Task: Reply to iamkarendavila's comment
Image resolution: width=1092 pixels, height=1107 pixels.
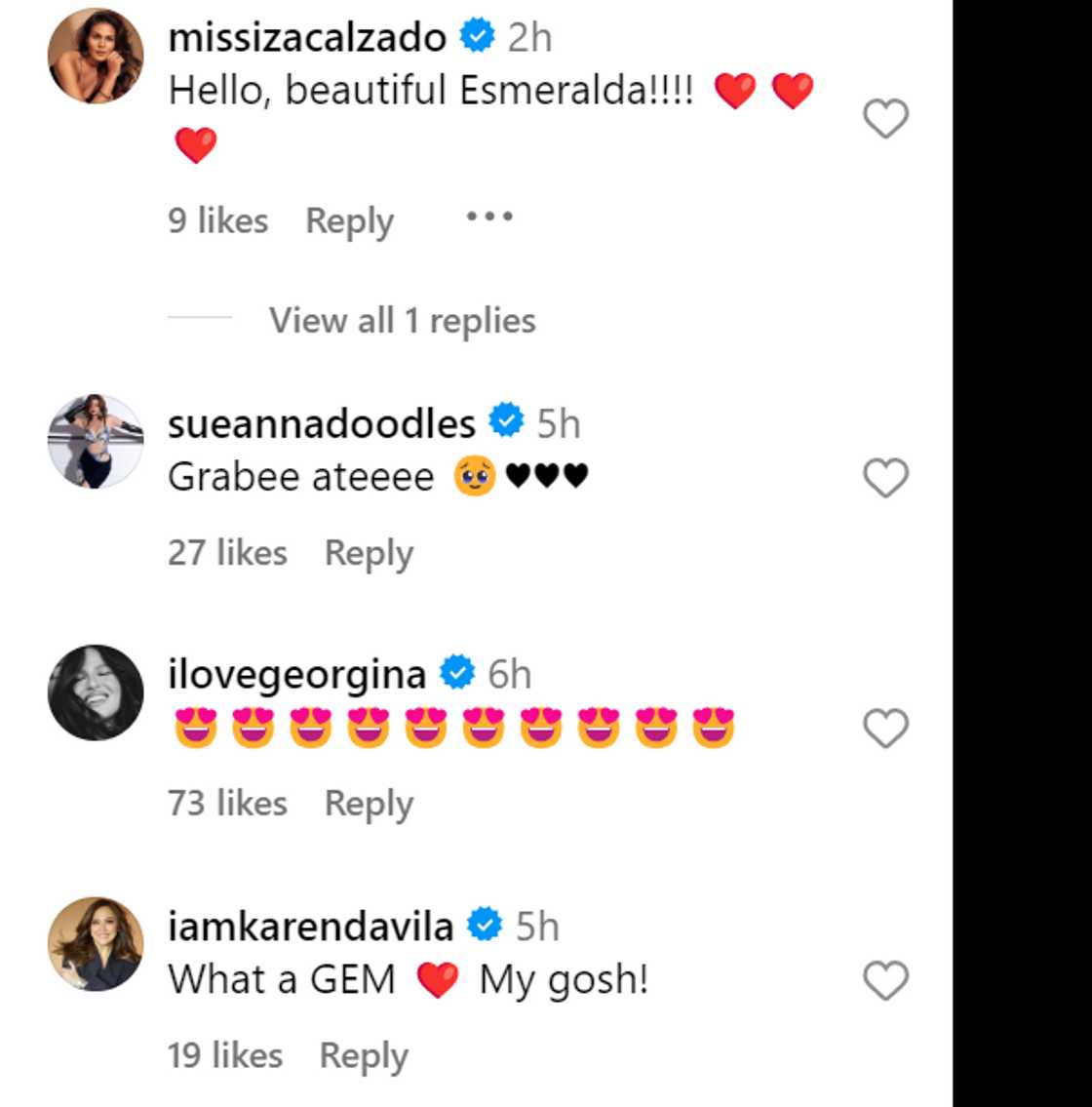Action: pos(364,1055)
